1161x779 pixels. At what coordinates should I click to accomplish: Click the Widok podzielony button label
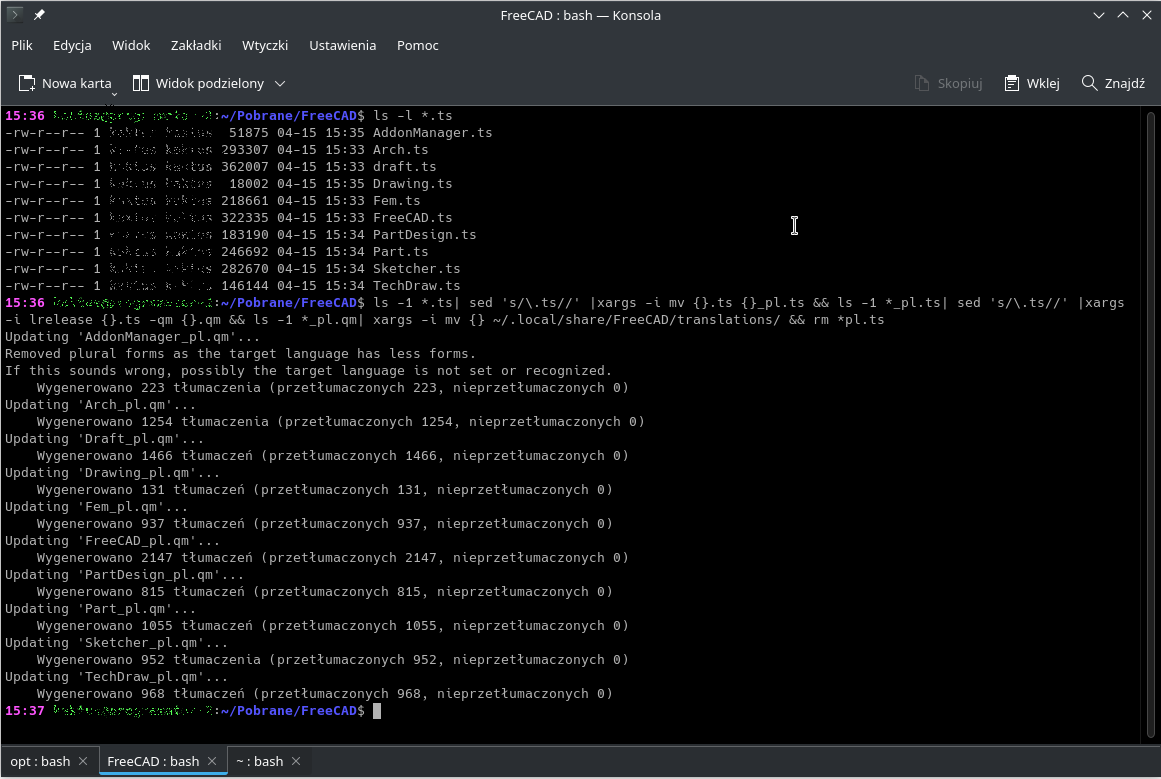[210, 84]
